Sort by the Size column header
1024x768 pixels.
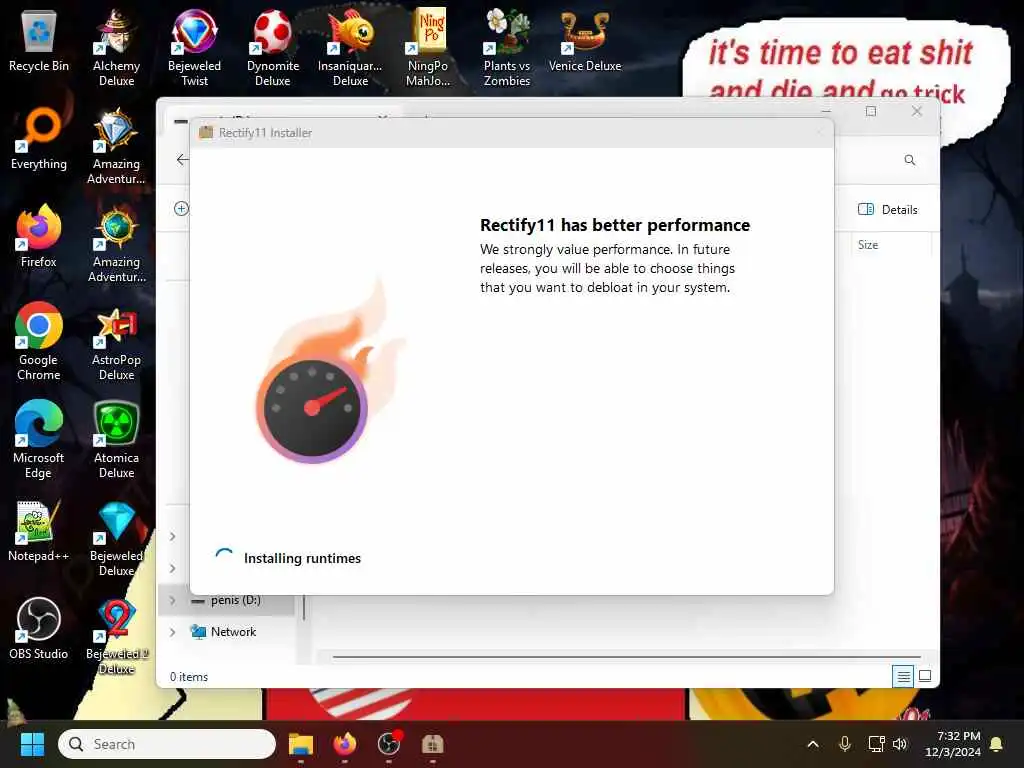click(868, 244)
